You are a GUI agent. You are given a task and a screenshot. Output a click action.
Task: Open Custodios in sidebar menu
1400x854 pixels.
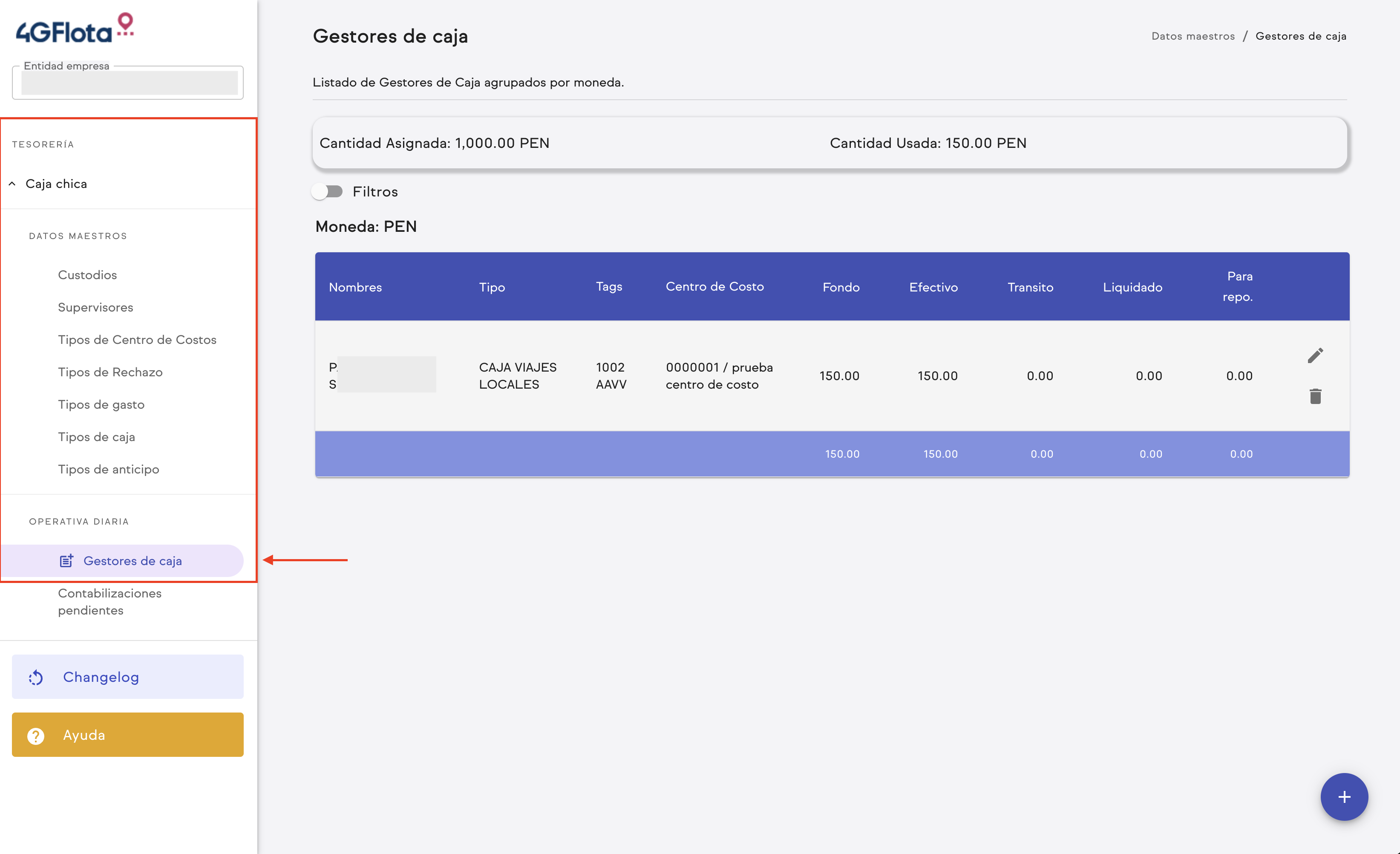coord(87,275)
